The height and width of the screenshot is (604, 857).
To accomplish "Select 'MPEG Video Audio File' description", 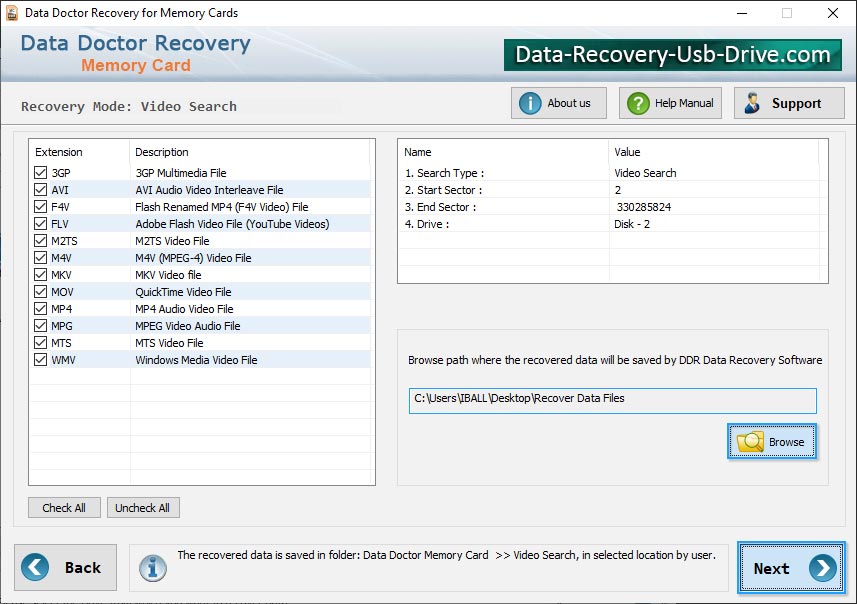I will point(188,325).
